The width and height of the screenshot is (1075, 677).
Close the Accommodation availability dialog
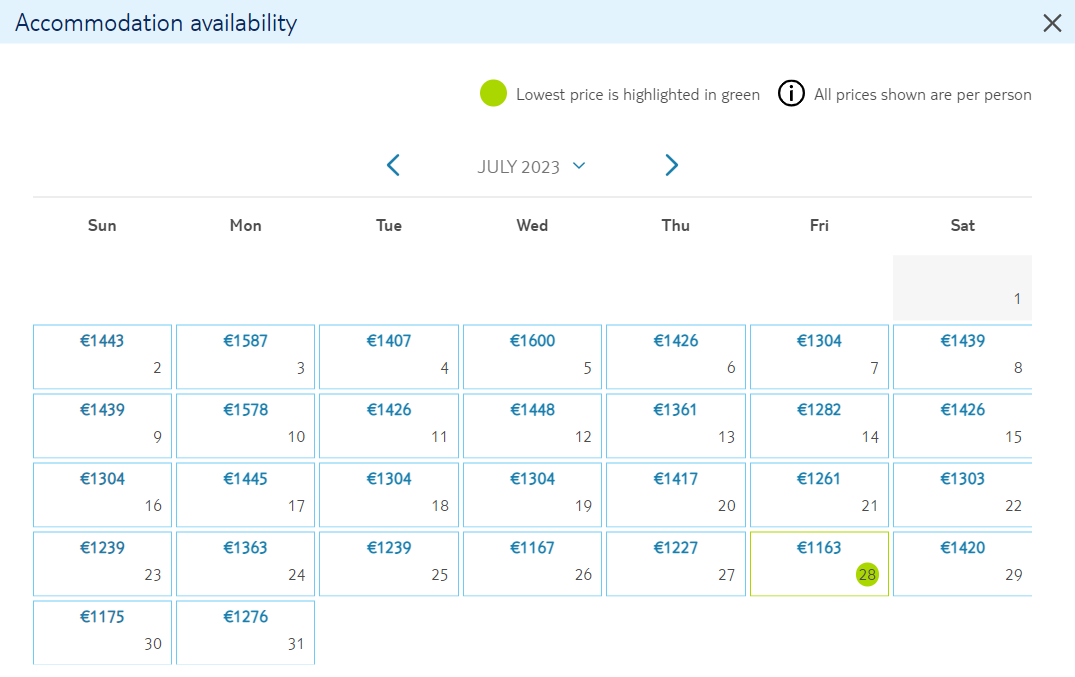tap(1052, 23)
